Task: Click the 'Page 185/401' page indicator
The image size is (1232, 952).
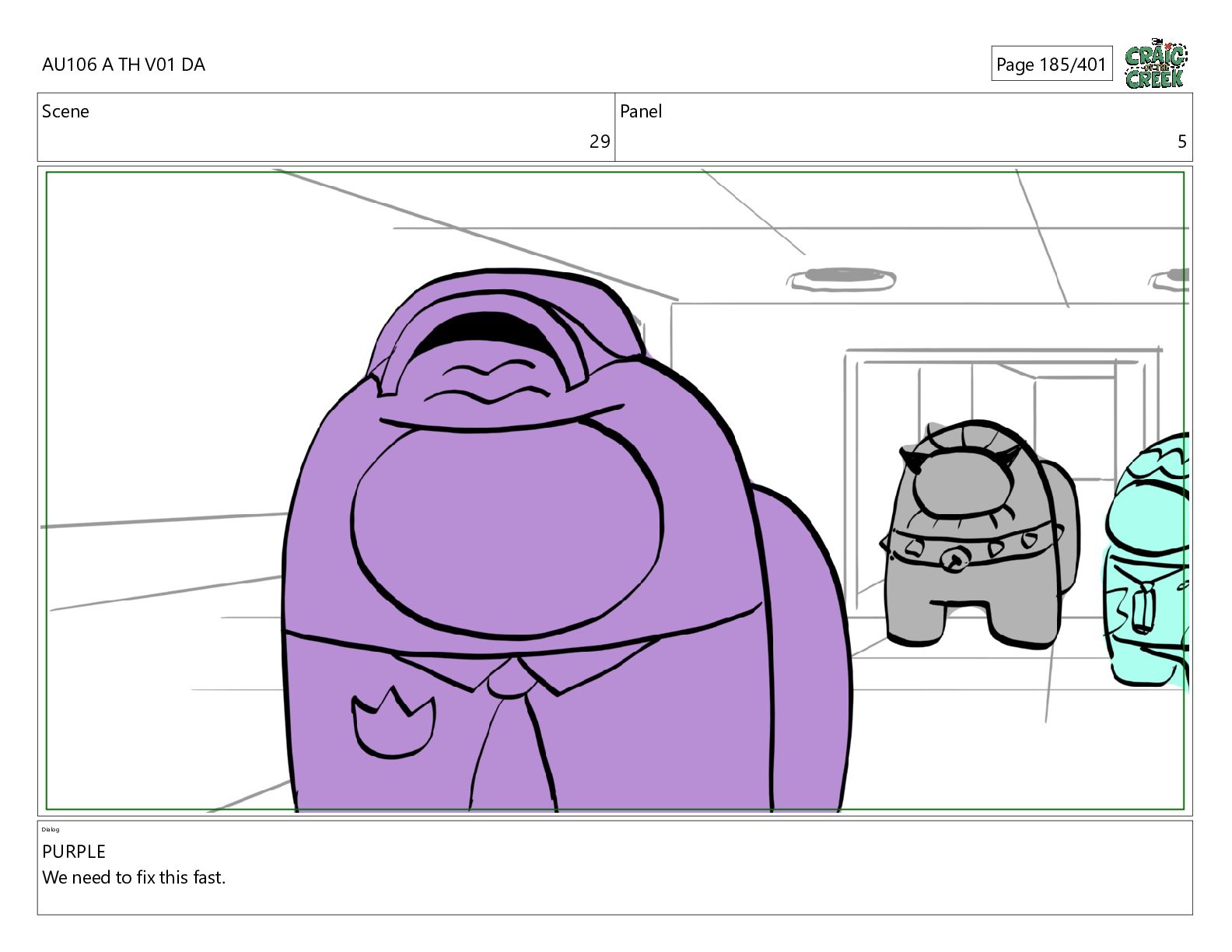Action: point(1052,64)
